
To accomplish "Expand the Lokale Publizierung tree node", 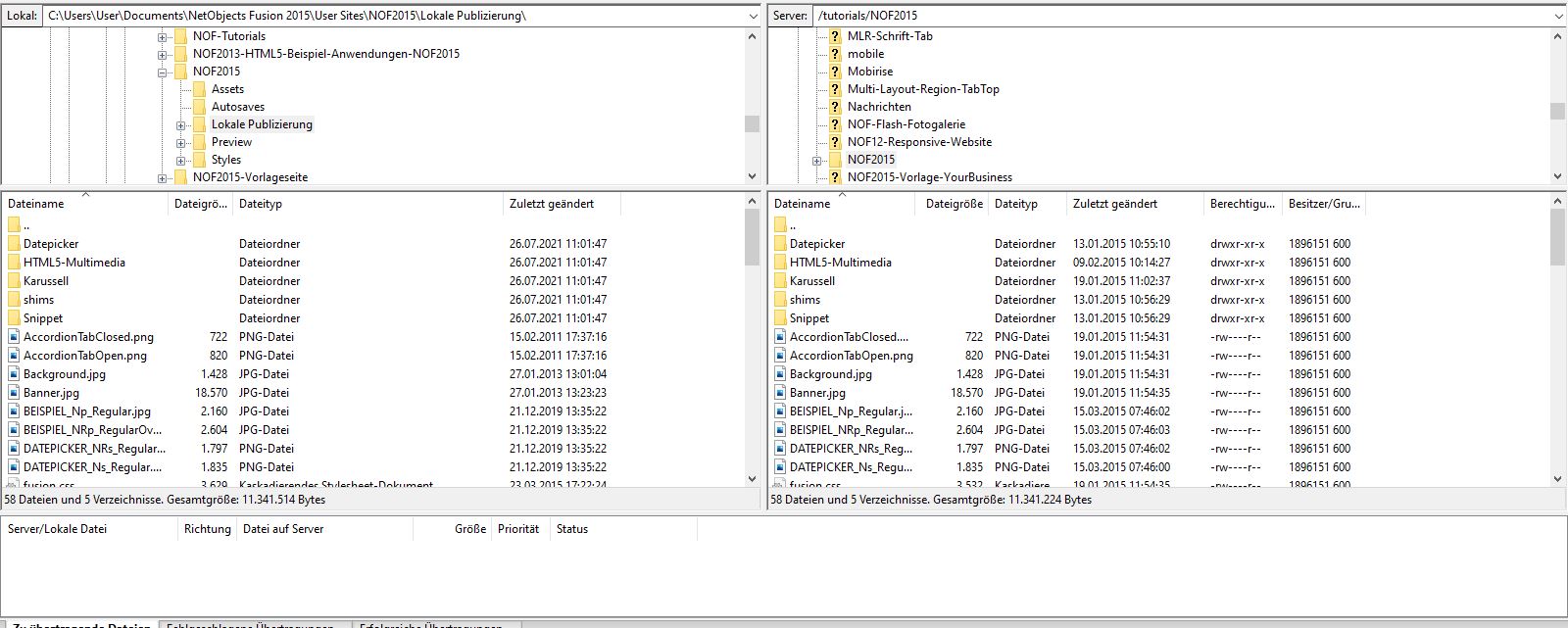I will [180, 125].
